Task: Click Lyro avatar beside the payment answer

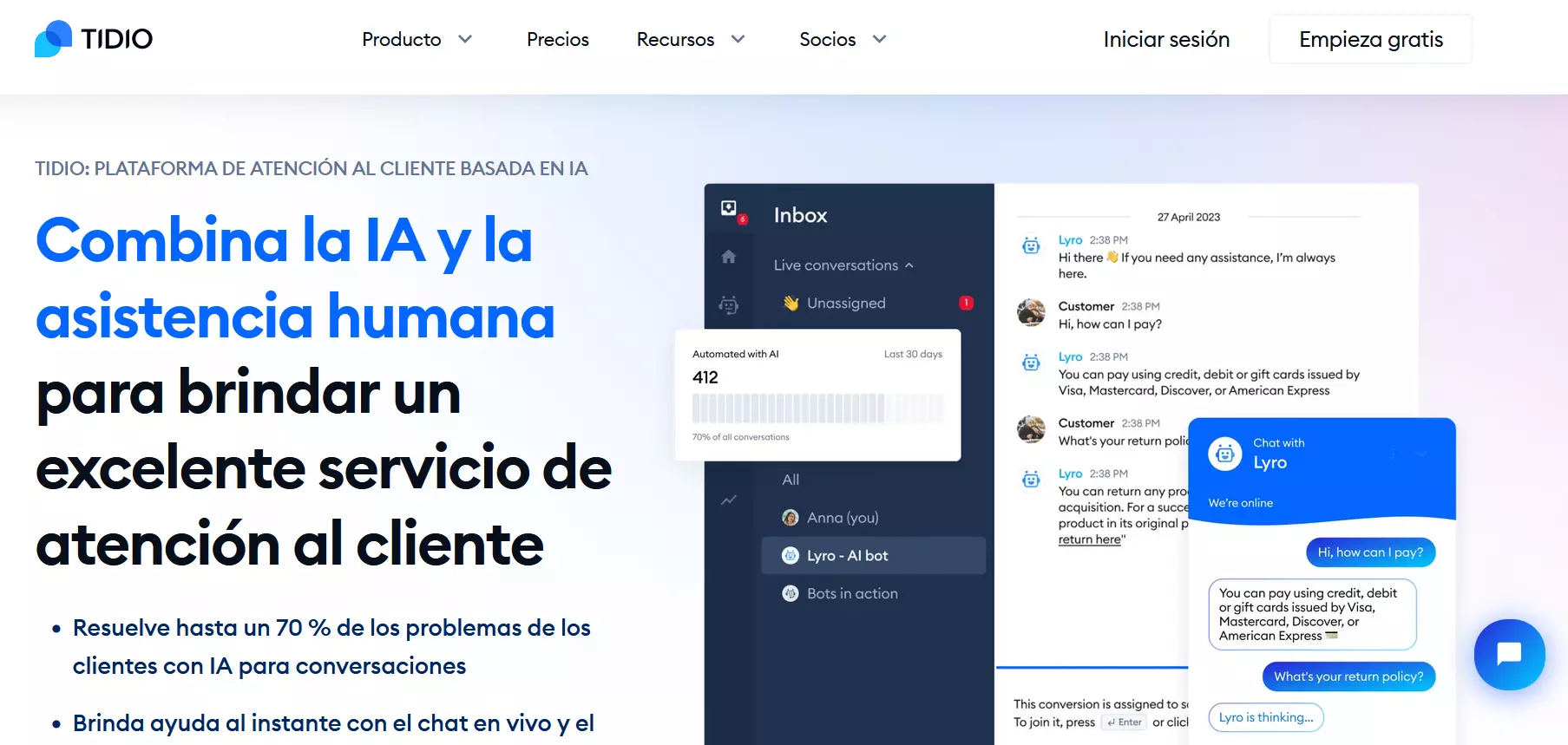Action: 1031,363
